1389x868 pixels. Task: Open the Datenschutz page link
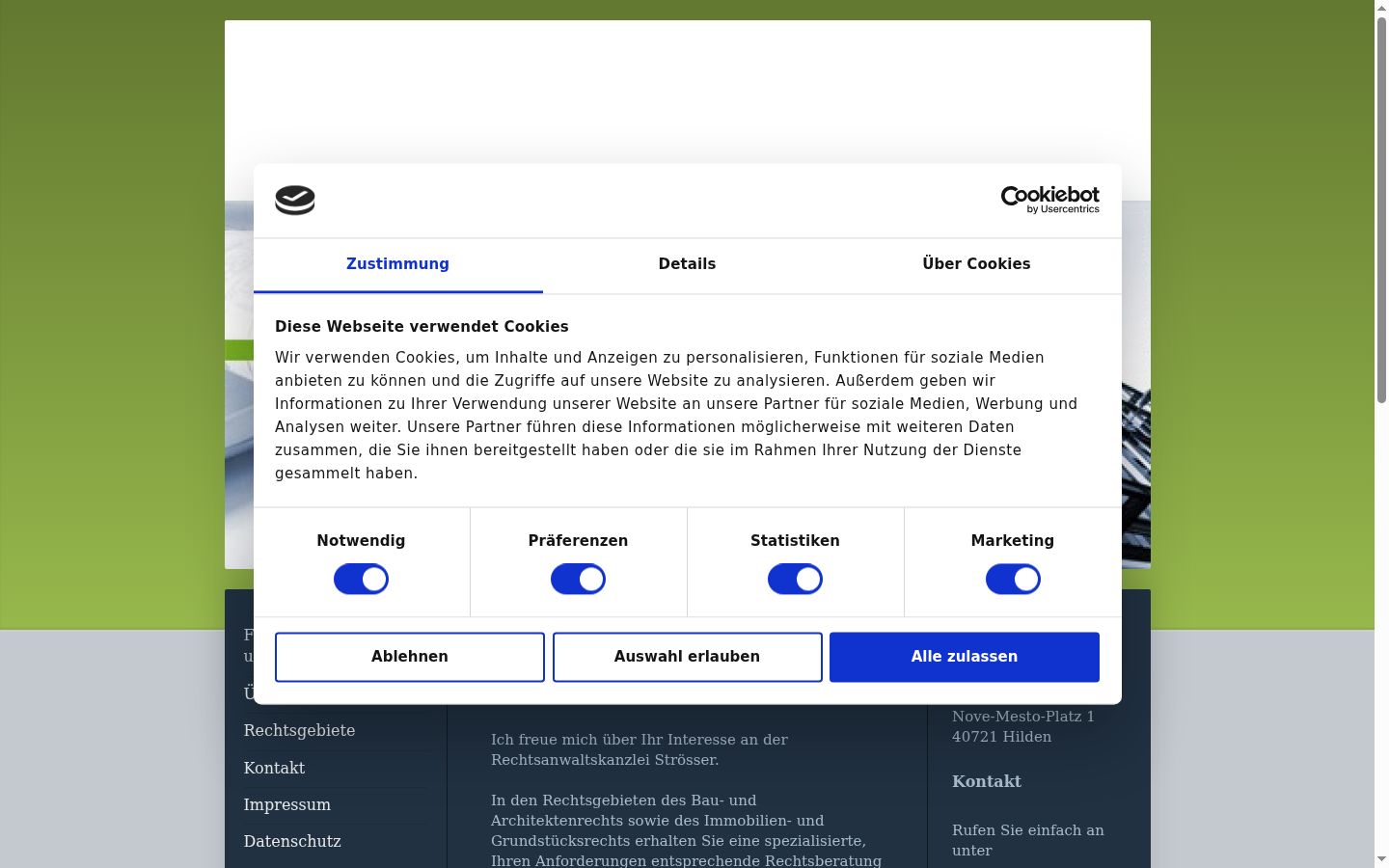tap(292, 841)
